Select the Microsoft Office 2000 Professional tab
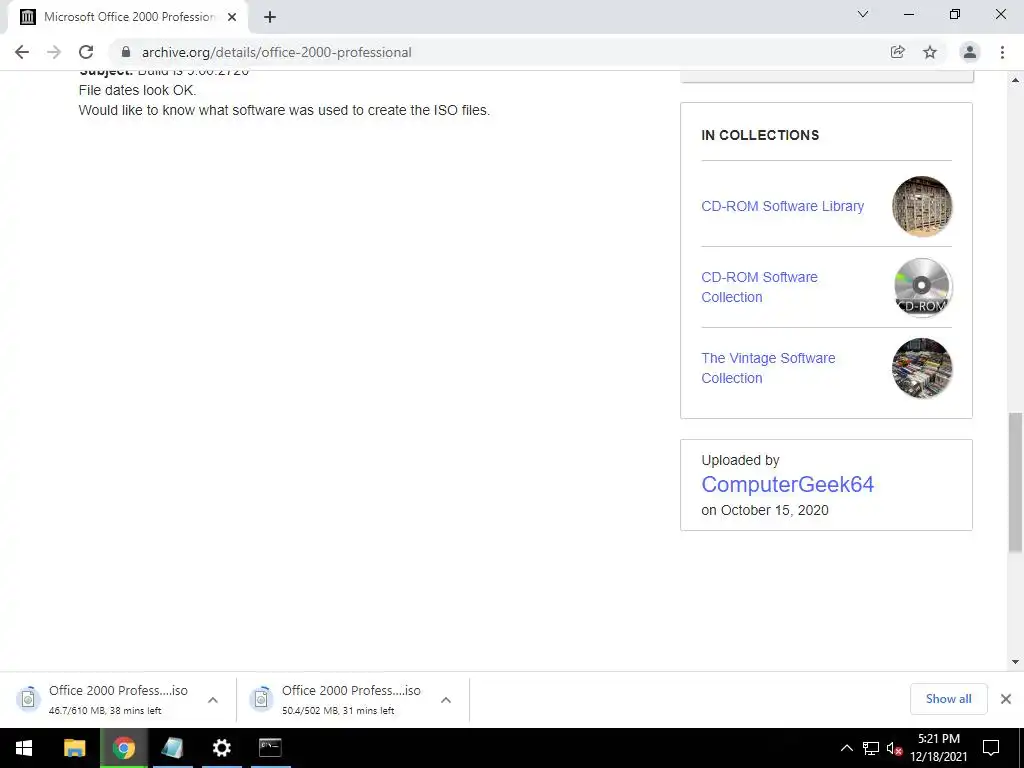This screenshot has width=1024, height=768. pyautogui.click(x=129, y=17)
